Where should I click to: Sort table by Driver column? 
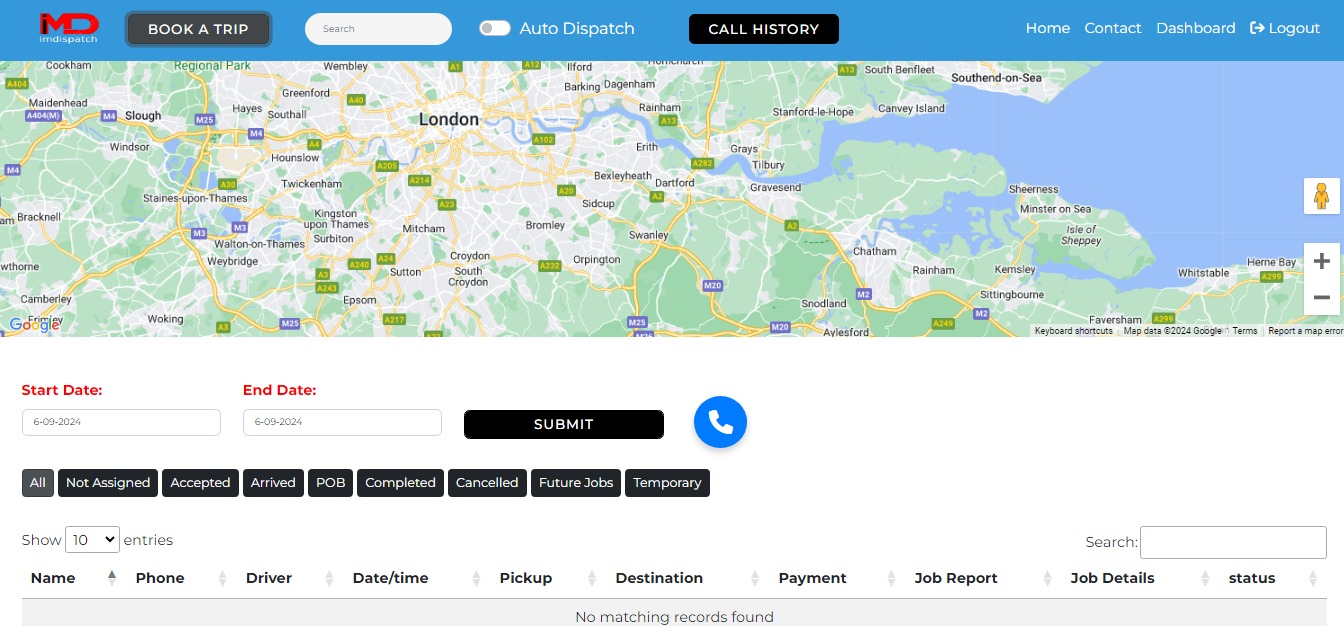[x=290, y=578]
